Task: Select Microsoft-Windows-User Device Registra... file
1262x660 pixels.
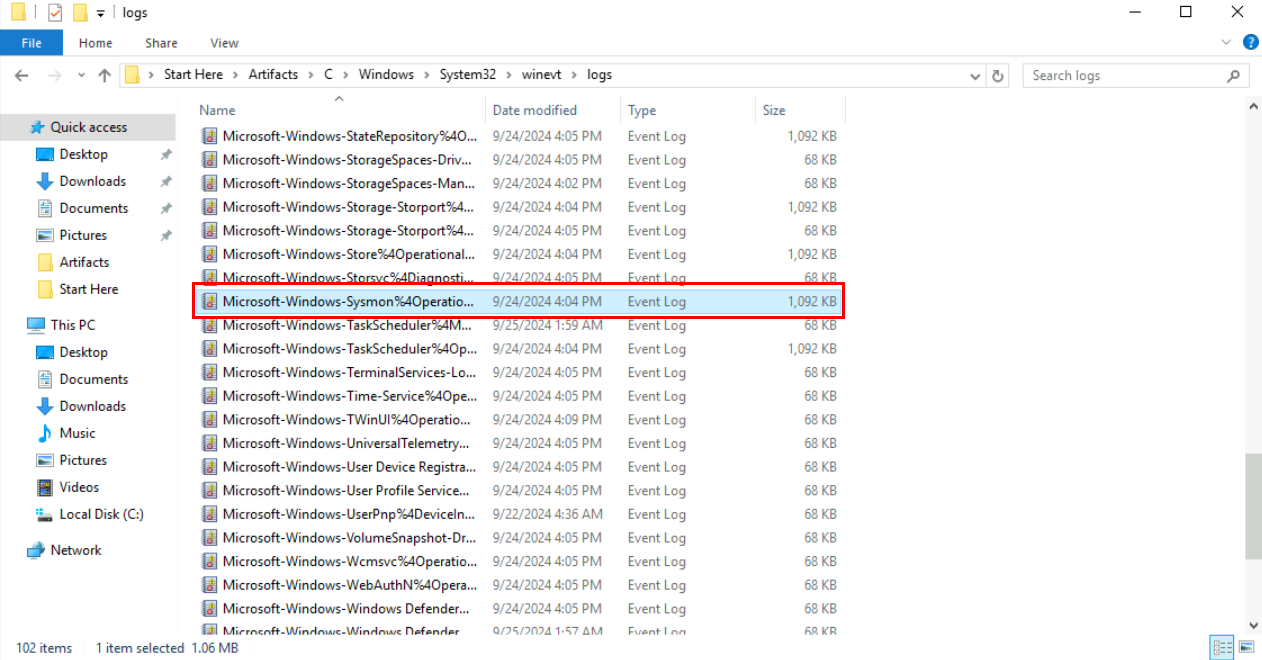Action: point(519,467)
